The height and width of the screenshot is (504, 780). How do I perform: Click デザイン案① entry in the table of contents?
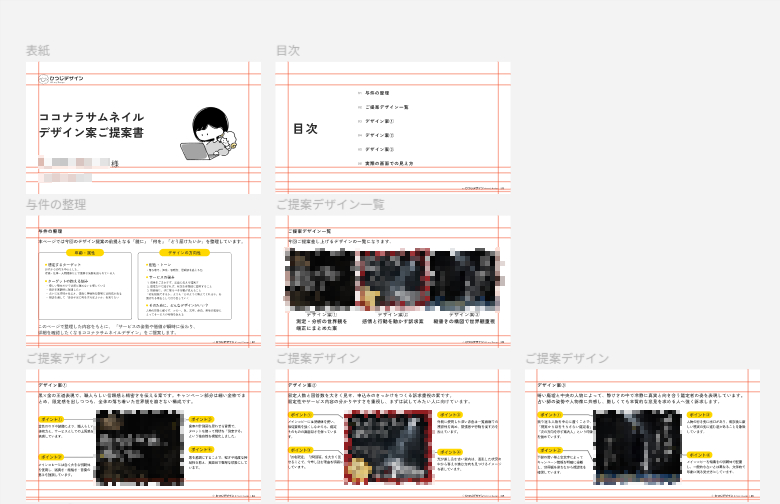[x=380, y=121]
